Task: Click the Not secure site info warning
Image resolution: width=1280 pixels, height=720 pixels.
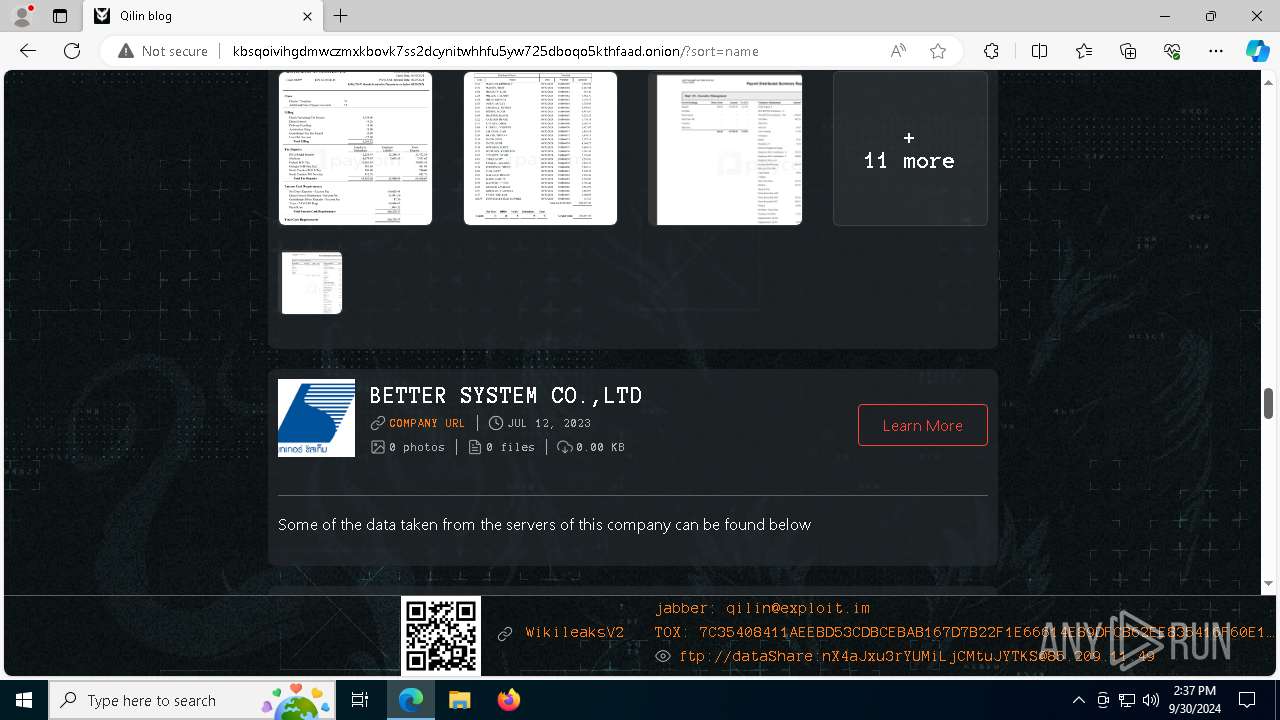Action: [163, 51]
